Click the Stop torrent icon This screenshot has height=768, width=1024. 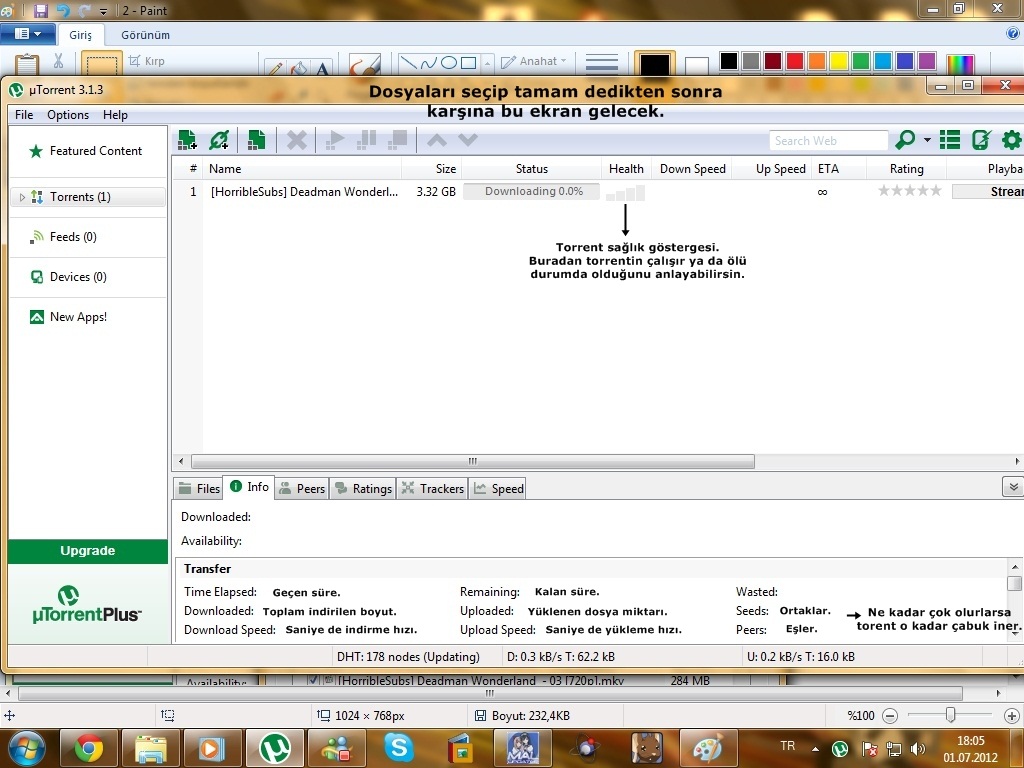(x=398, y=140)
